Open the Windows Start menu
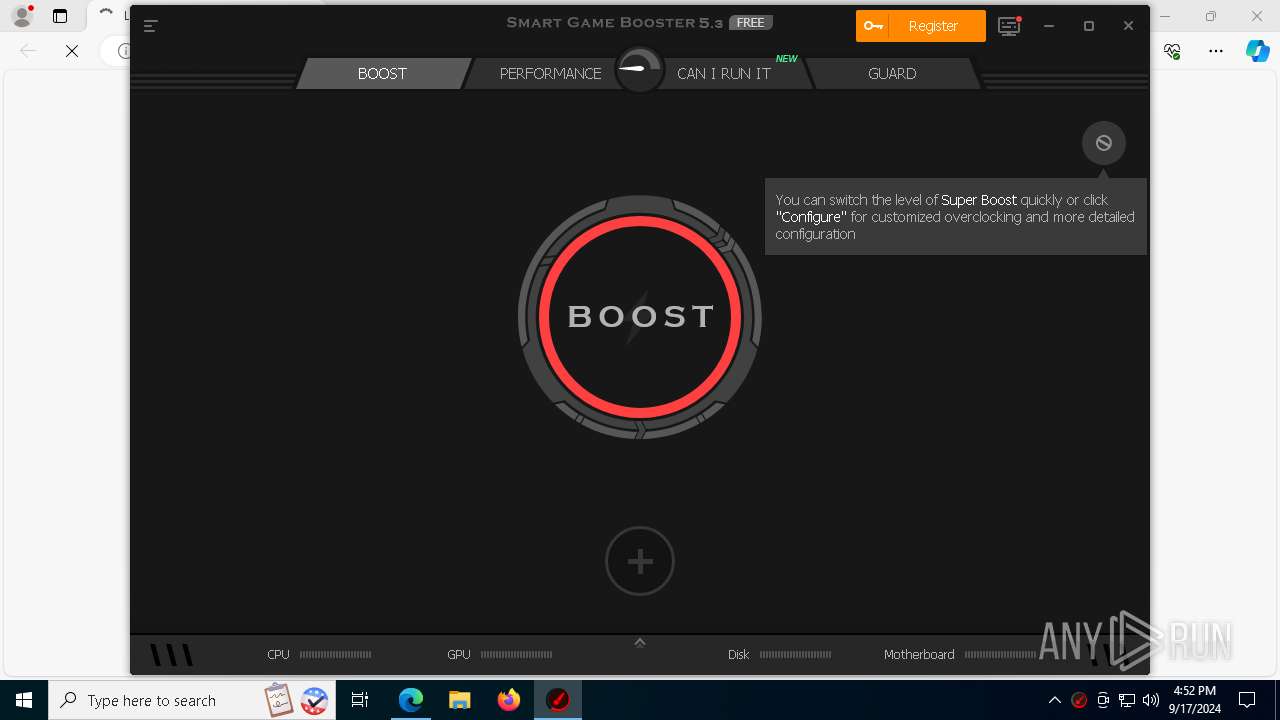This screenshot has height=720, width=1280. pos(24,700)
